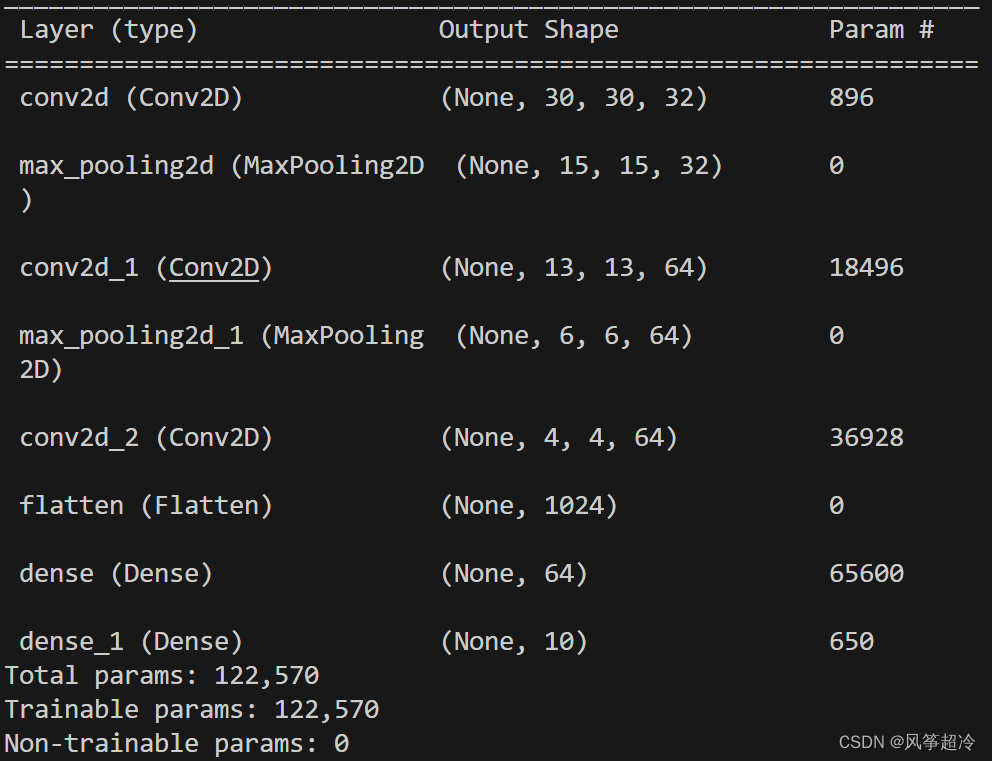Click output shape (None, 15, 15, 32)
This screenshot has width=992, height=761.
(x=589, y=166)
